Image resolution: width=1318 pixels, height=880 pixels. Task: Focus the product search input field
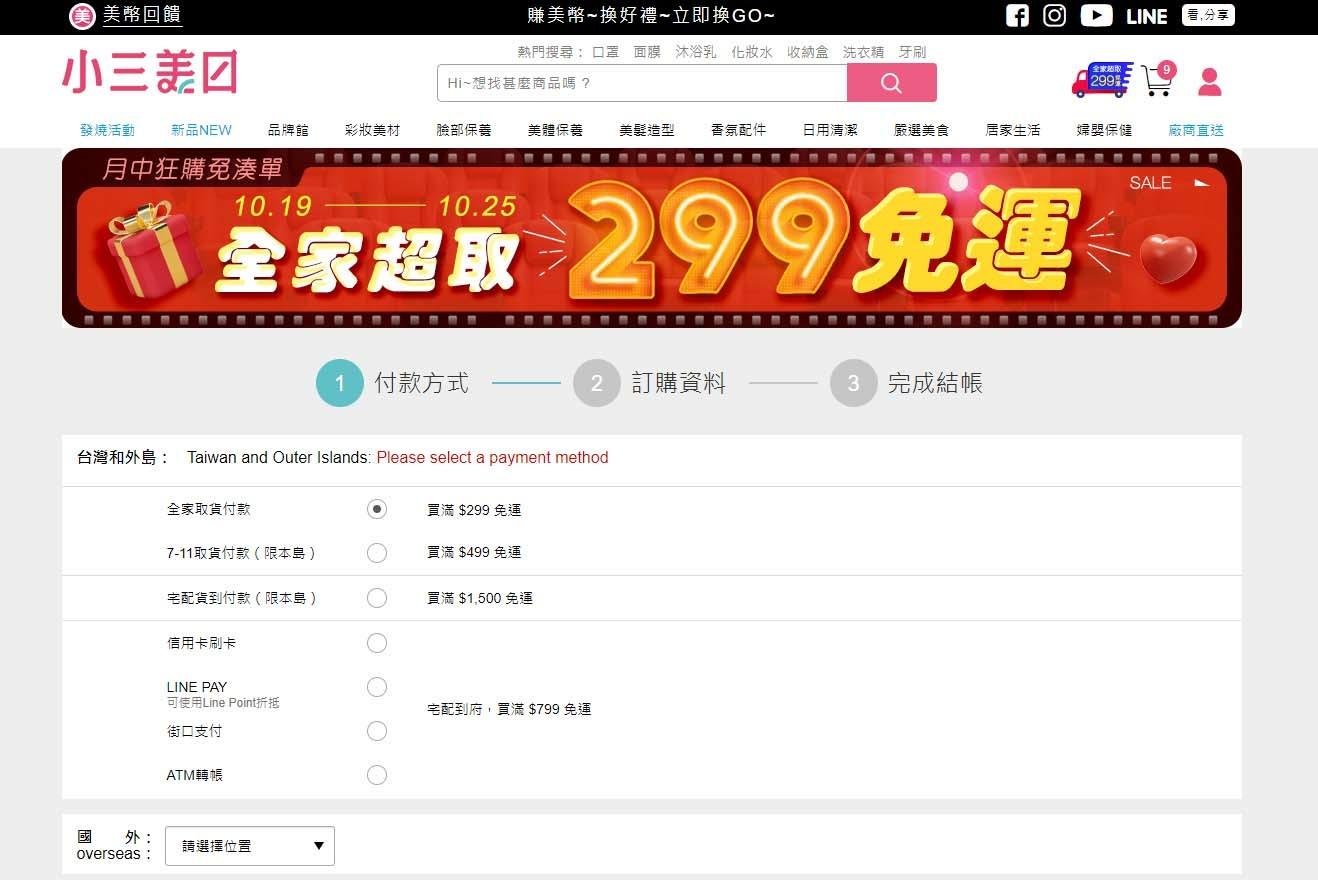642,83
